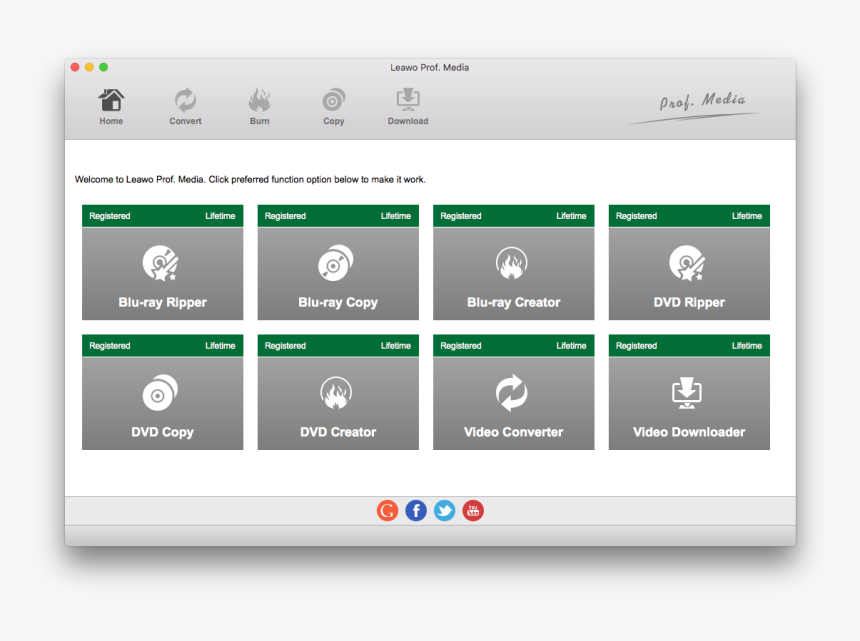Click "Registered" on the Video Downloader tile
Screen dimensions: 860x641
[636, 346]
